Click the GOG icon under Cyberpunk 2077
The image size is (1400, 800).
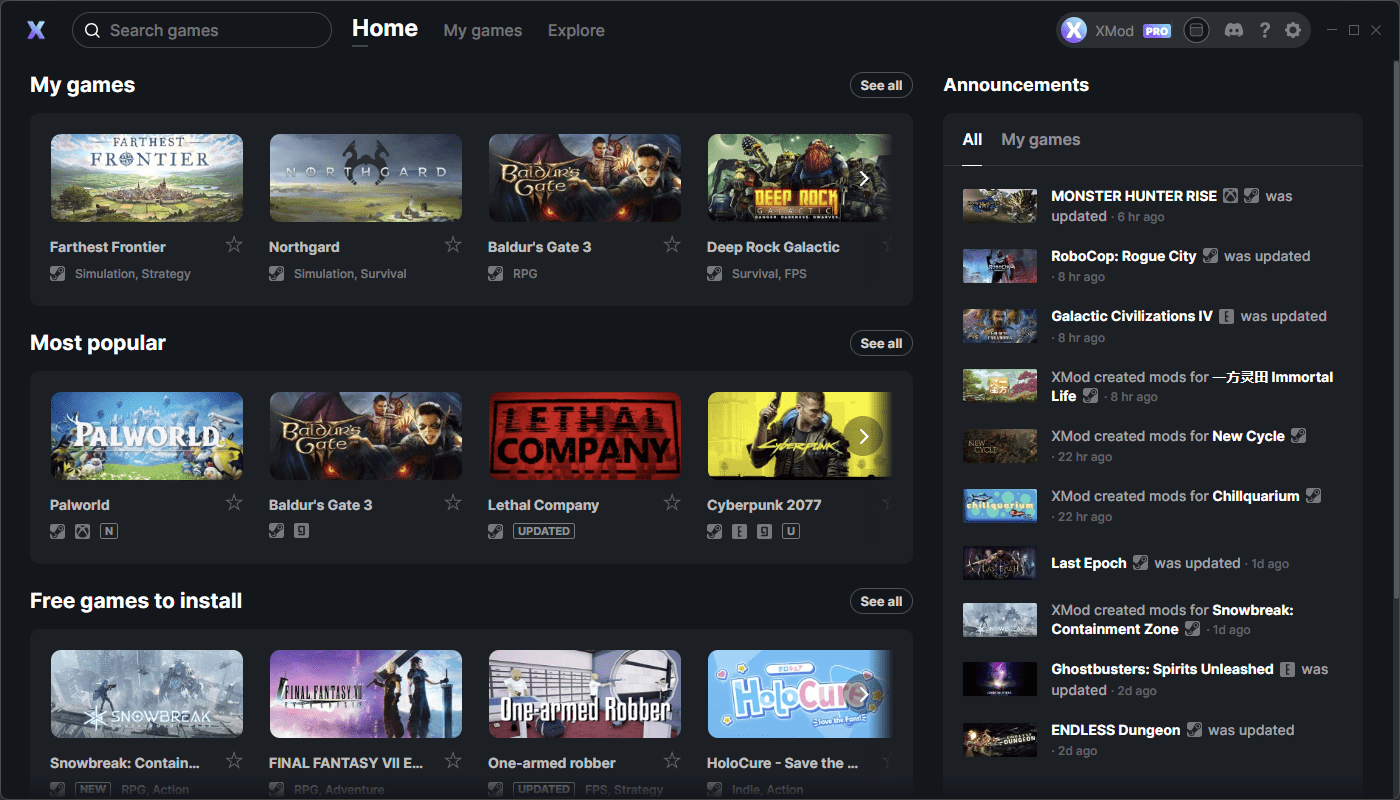[x=765, y=531]
